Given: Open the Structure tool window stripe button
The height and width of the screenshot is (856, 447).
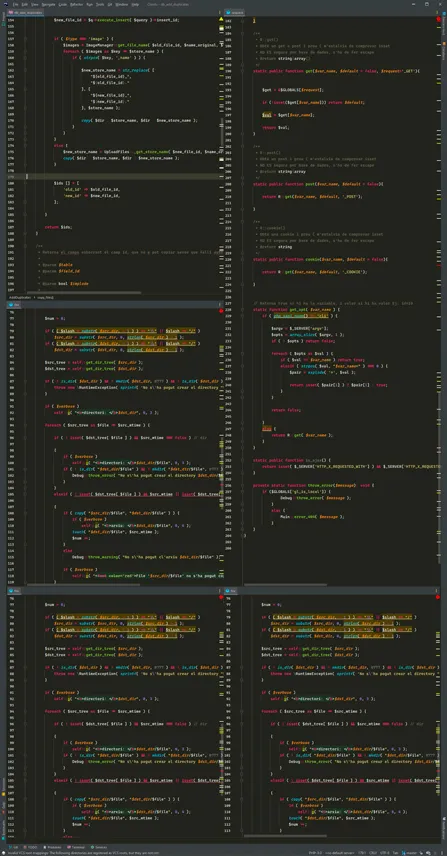Looking at the screenshot, I should (3, 787).
